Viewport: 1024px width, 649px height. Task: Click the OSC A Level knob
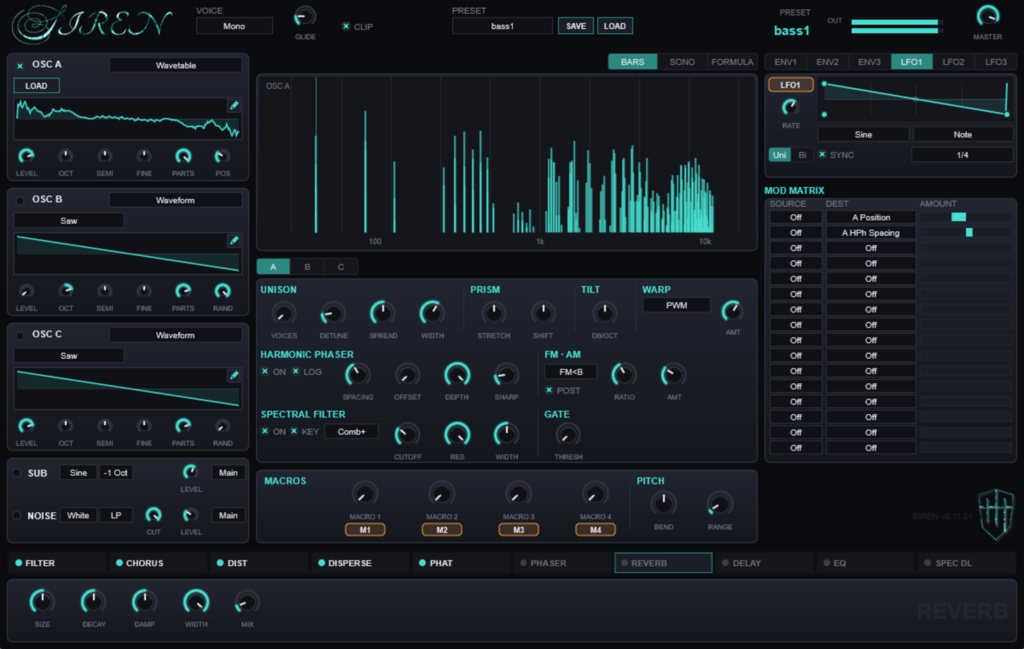click(x=26, y=156)
